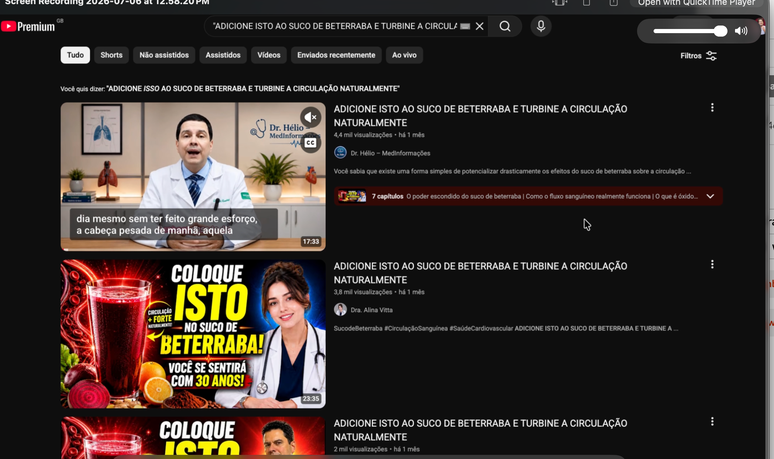This screenshot has width=774, height=459.
Task: Click the 17:33 duration badge
Action: click(x=311, y=242)
